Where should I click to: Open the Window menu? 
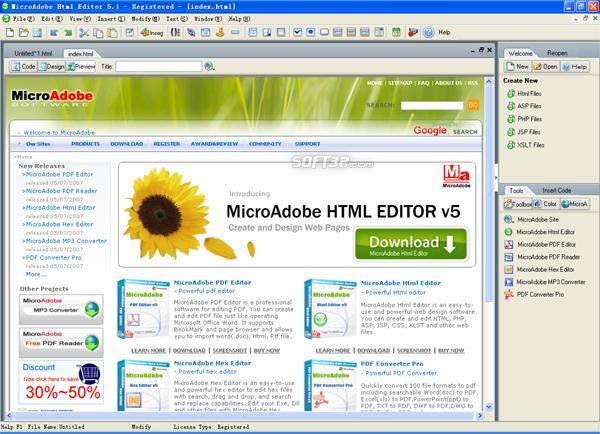[x=208, y=18]
